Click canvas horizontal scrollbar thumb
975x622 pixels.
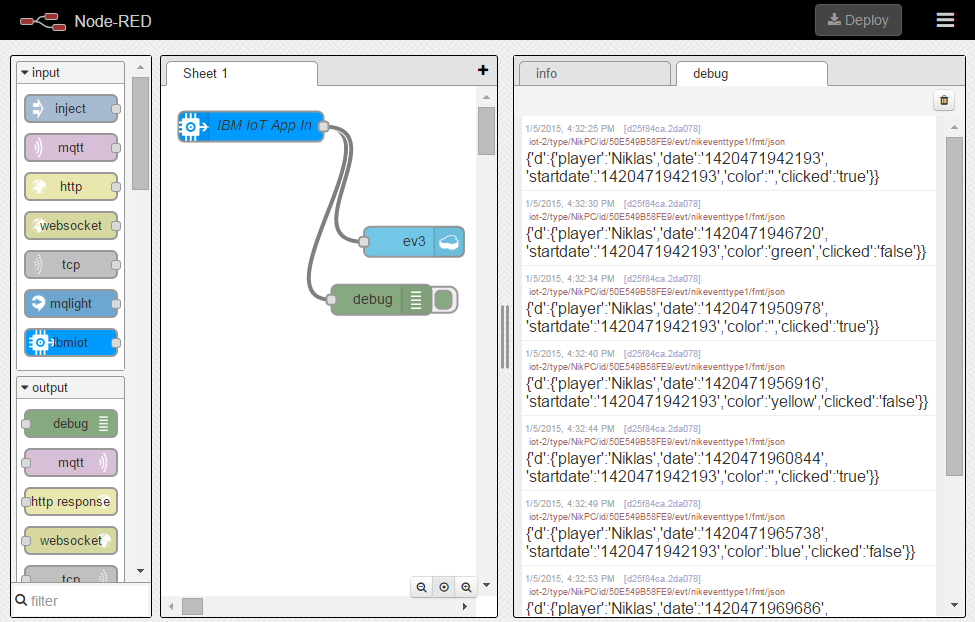192,606
